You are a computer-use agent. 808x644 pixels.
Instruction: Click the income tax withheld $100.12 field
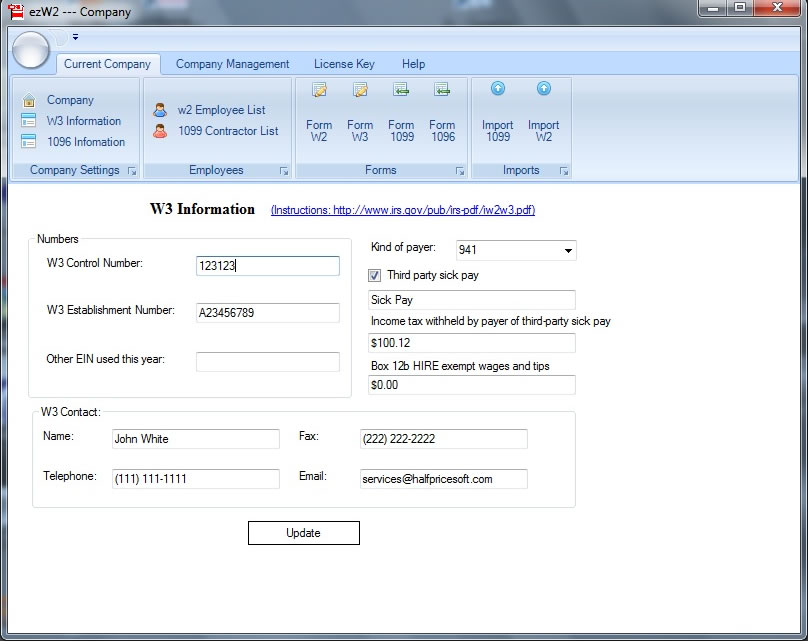click(x=472, y=343)
